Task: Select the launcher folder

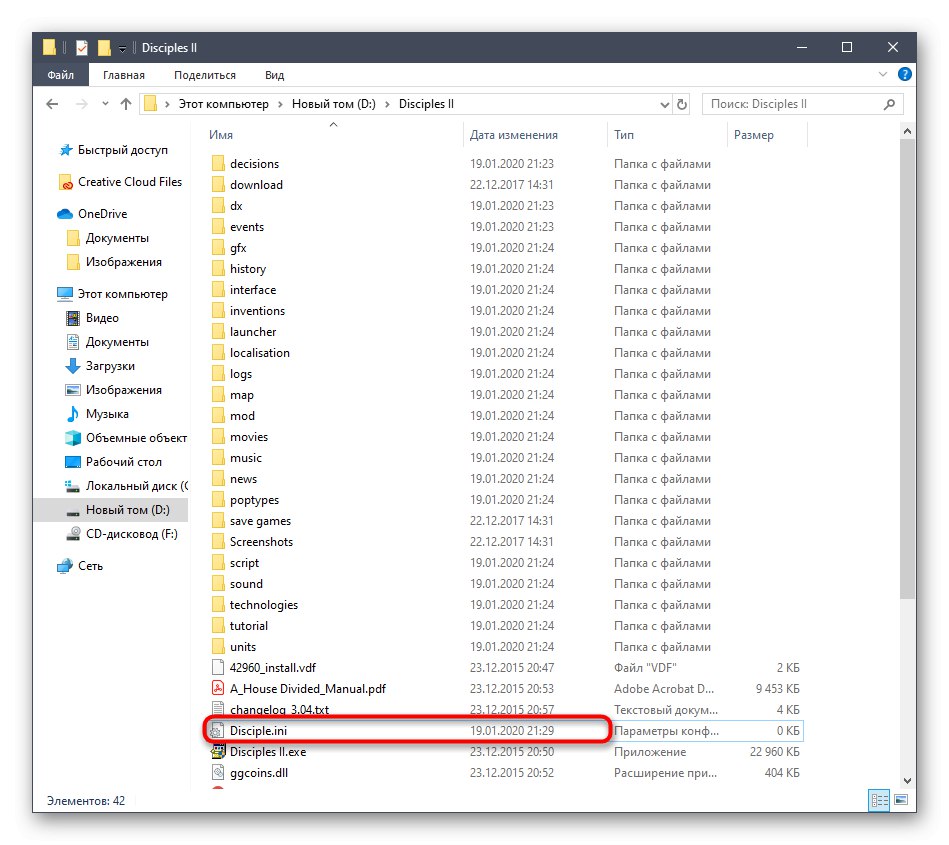Action: (252, 332)
